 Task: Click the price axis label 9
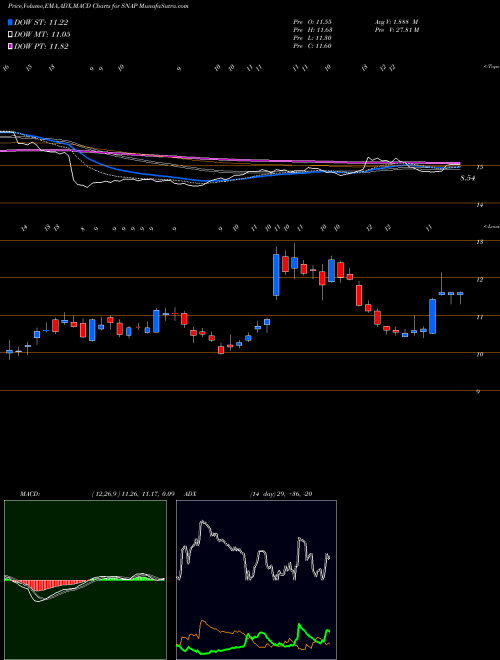coord(478,392)
